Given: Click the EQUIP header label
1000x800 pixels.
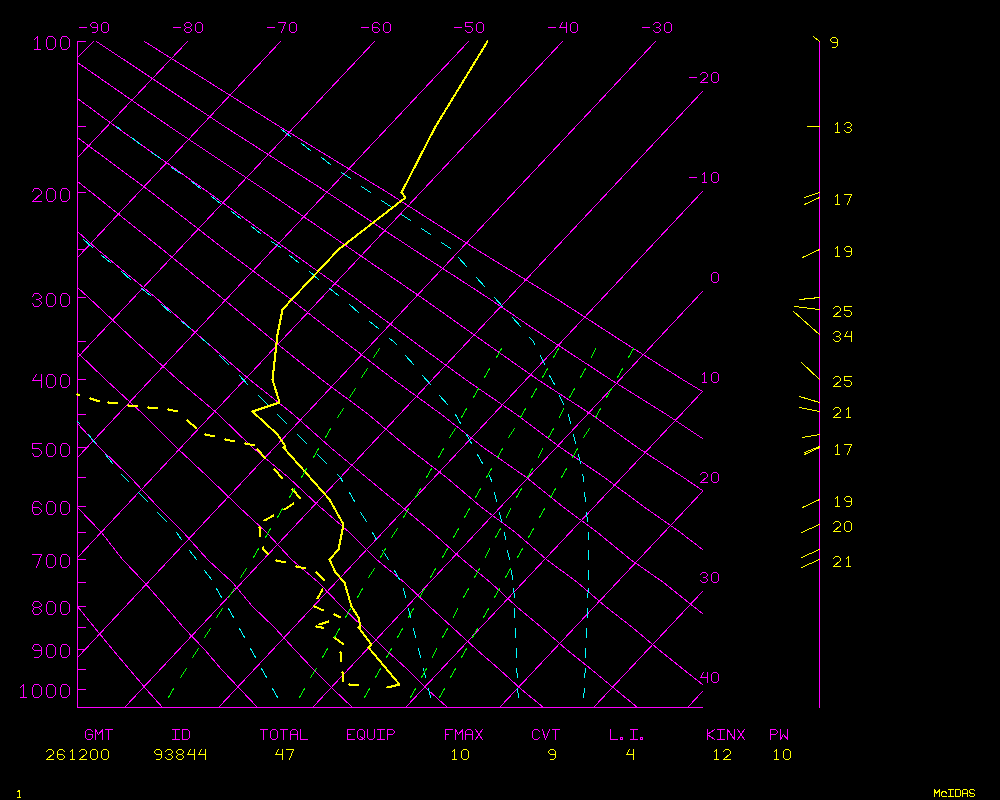Looking at the screenshot, I should coord(371,735).
